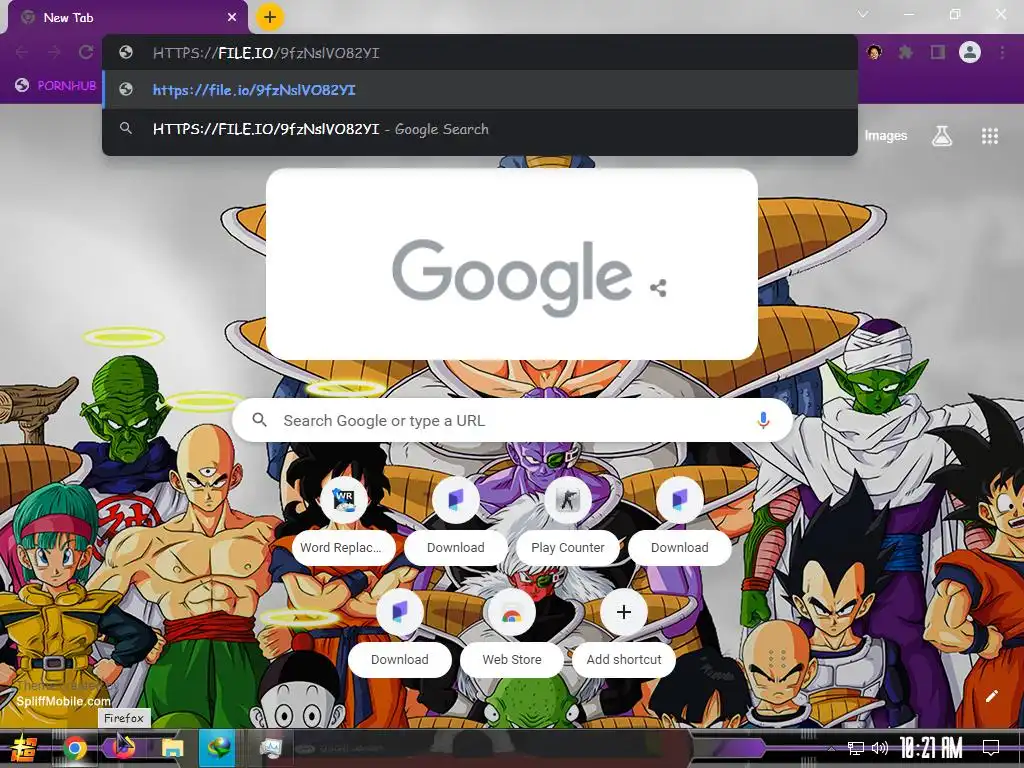Open a new tab with plus button
Viewport: 1024px width, 768px height.
270,18
